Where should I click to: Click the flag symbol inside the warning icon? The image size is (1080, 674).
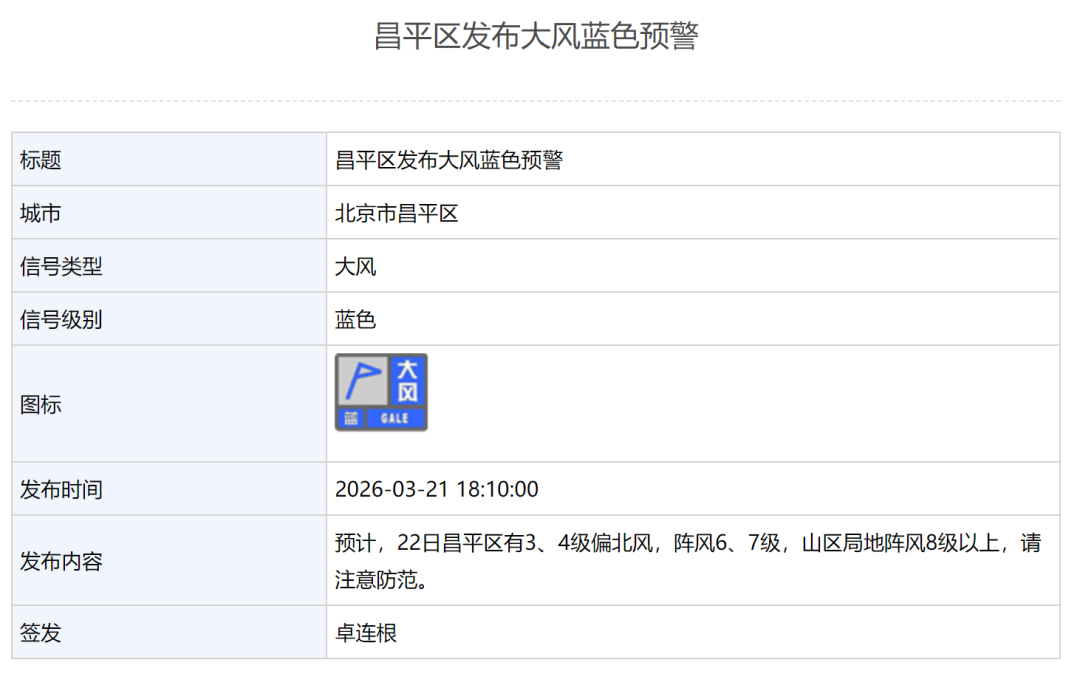coord(362,380)
